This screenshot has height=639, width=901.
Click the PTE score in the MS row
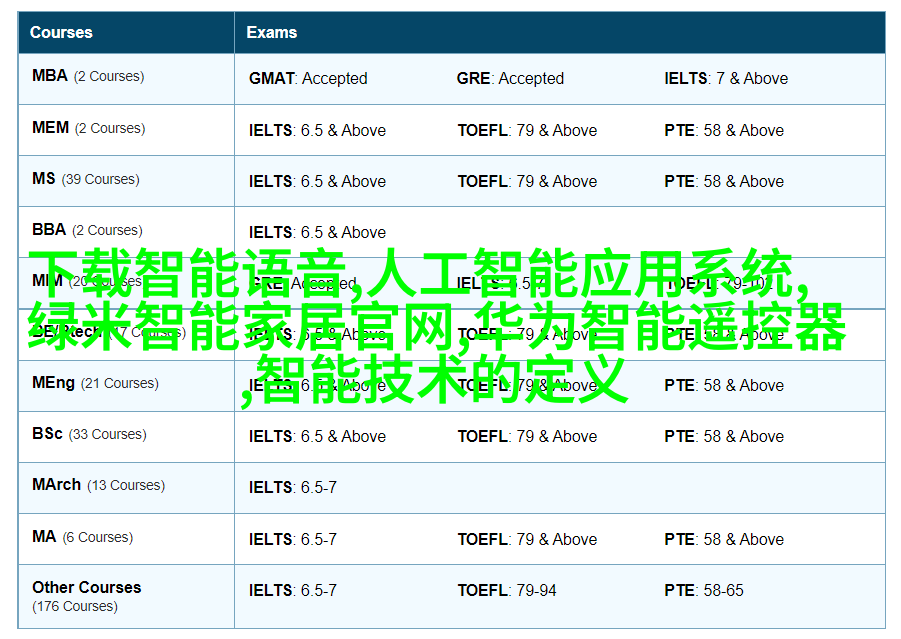pyautogui.click(x=724, y=182)
